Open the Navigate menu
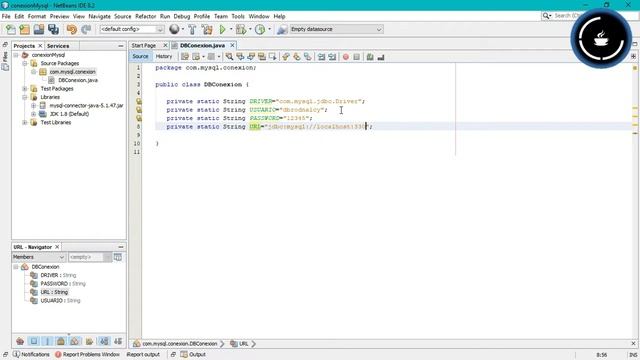 (x=99, y=16)
